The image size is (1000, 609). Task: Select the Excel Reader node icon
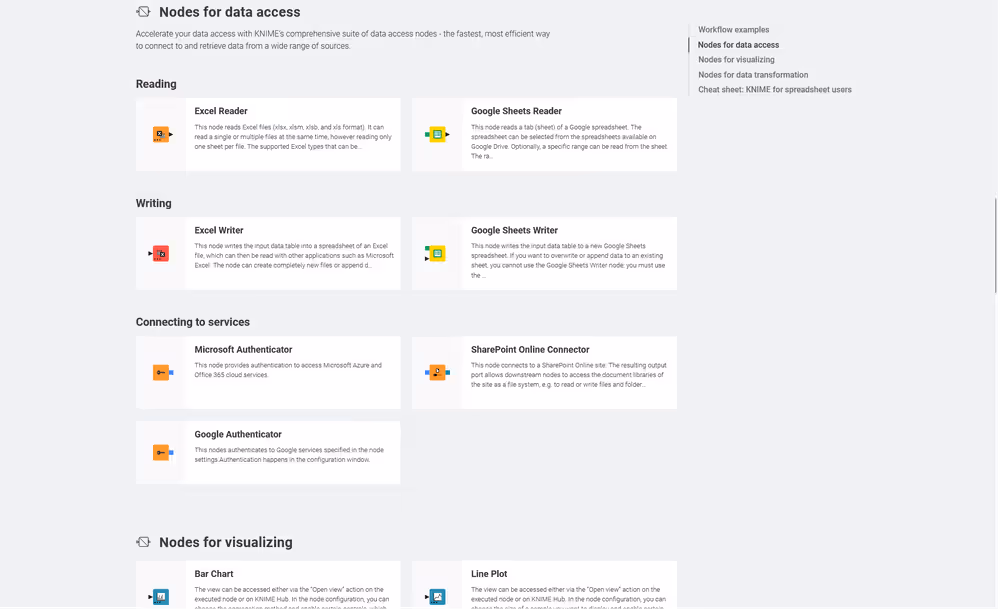tap(160, 134)
